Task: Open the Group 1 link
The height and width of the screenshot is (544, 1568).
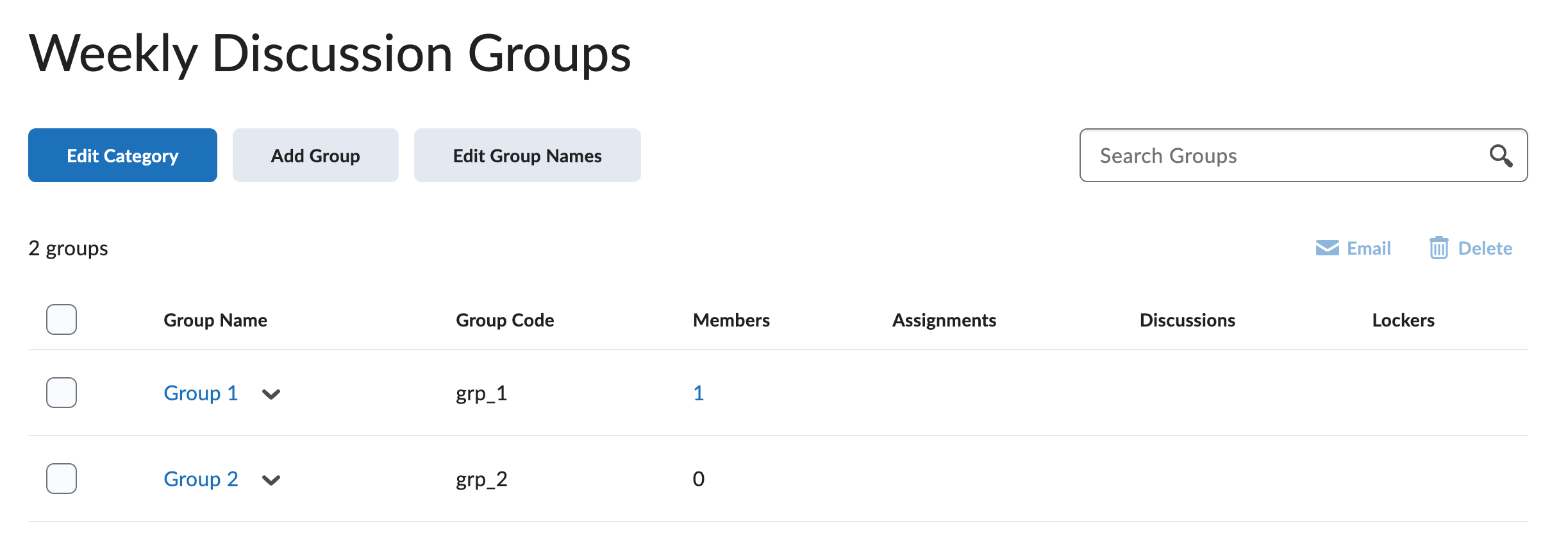Action: pyautogui.click(x=201, y=393)
